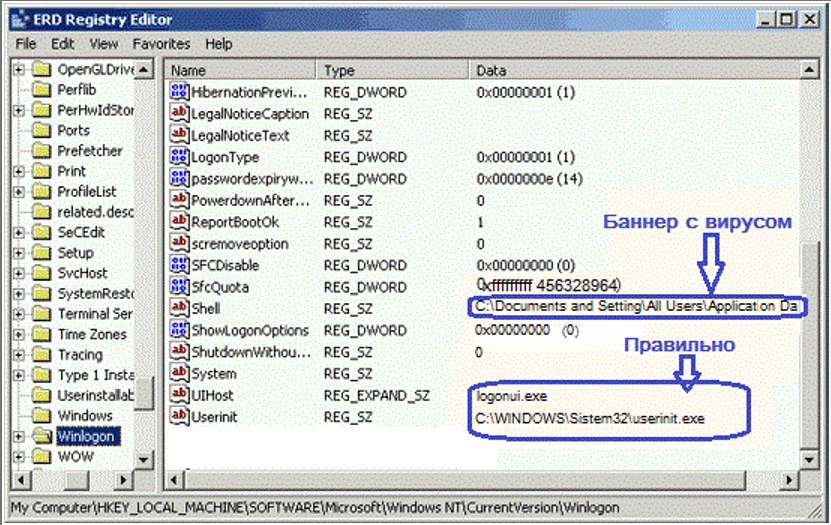Select the REG_EXPAND_SZ type cell
Viewport: 831px width, 525px height.
click(377, 396)
